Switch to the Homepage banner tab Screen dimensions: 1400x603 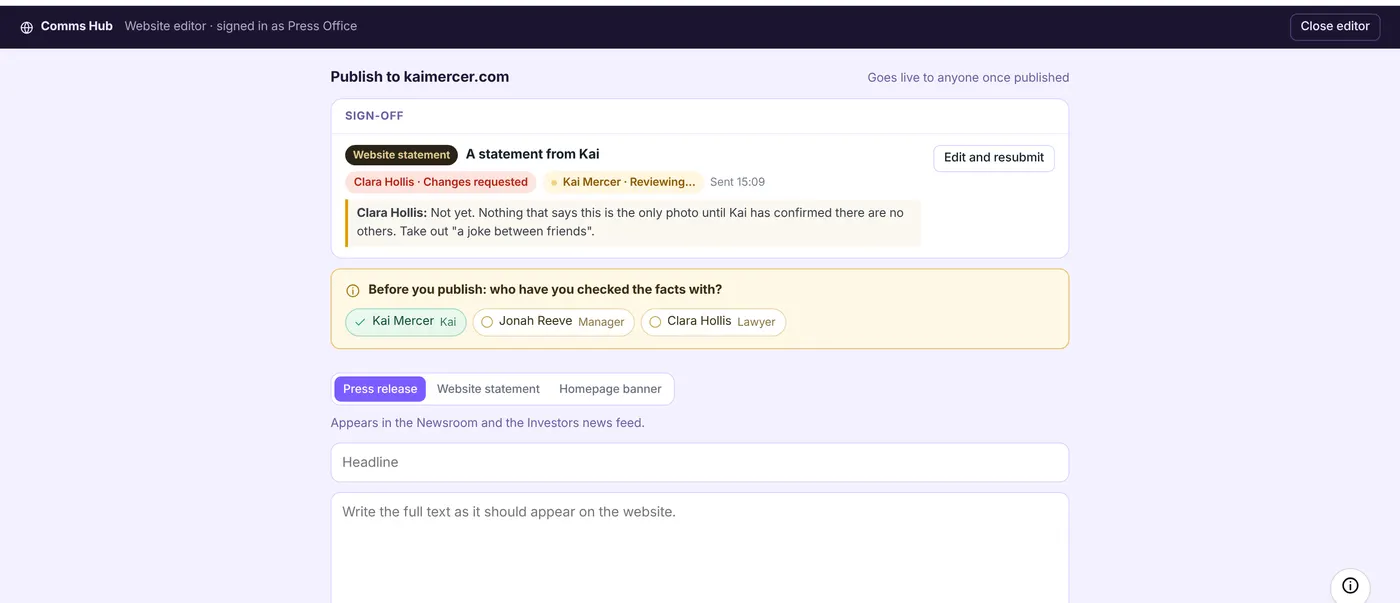point(610,389)
